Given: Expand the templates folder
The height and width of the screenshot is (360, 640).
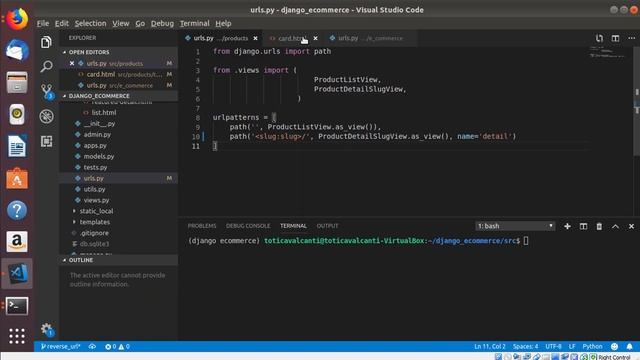Looking at the screenshot, I should coord(95,222).
